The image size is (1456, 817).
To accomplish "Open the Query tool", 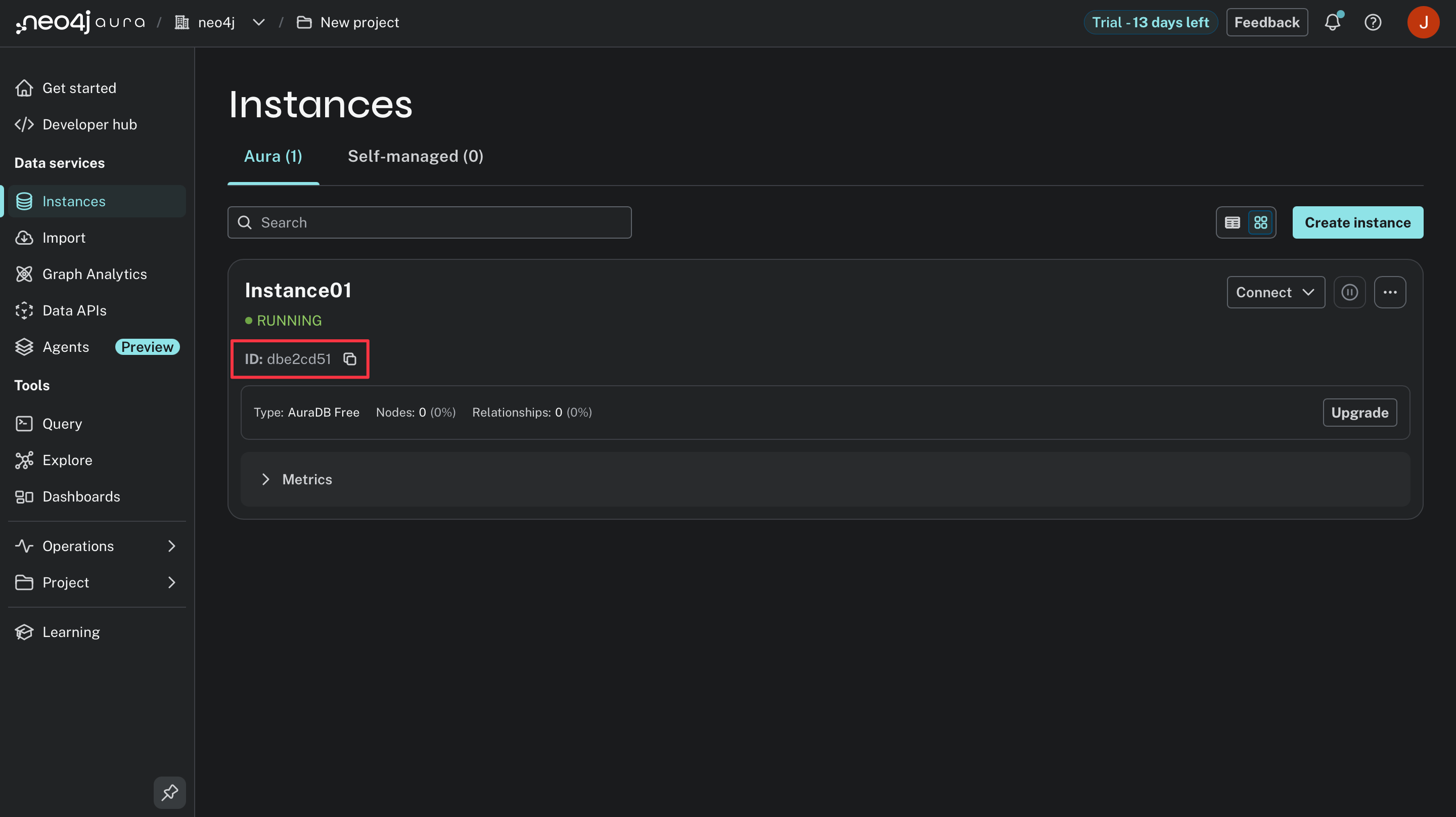I will [62, 423].
